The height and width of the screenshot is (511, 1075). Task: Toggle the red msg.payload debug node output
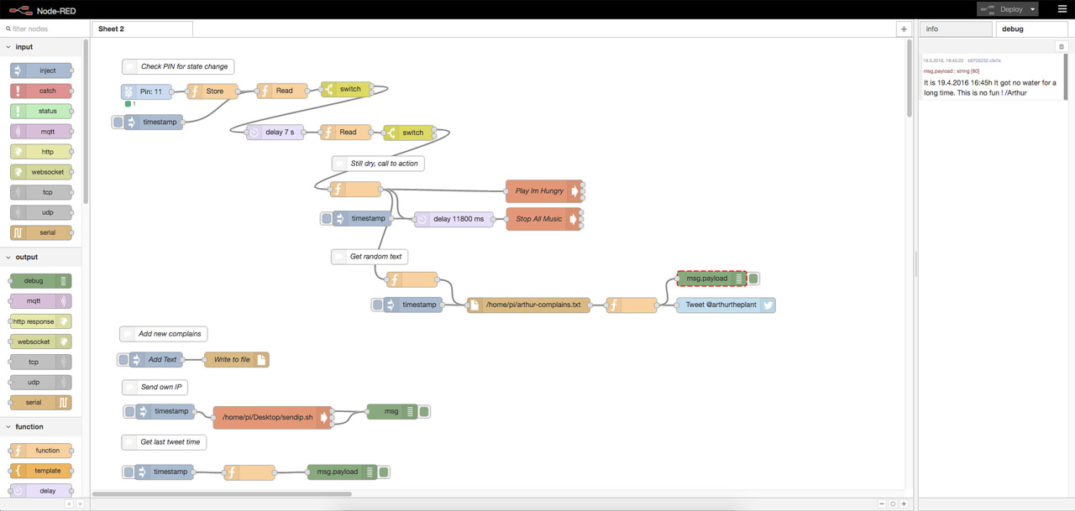pyautogui.click(x=753, y=278)
